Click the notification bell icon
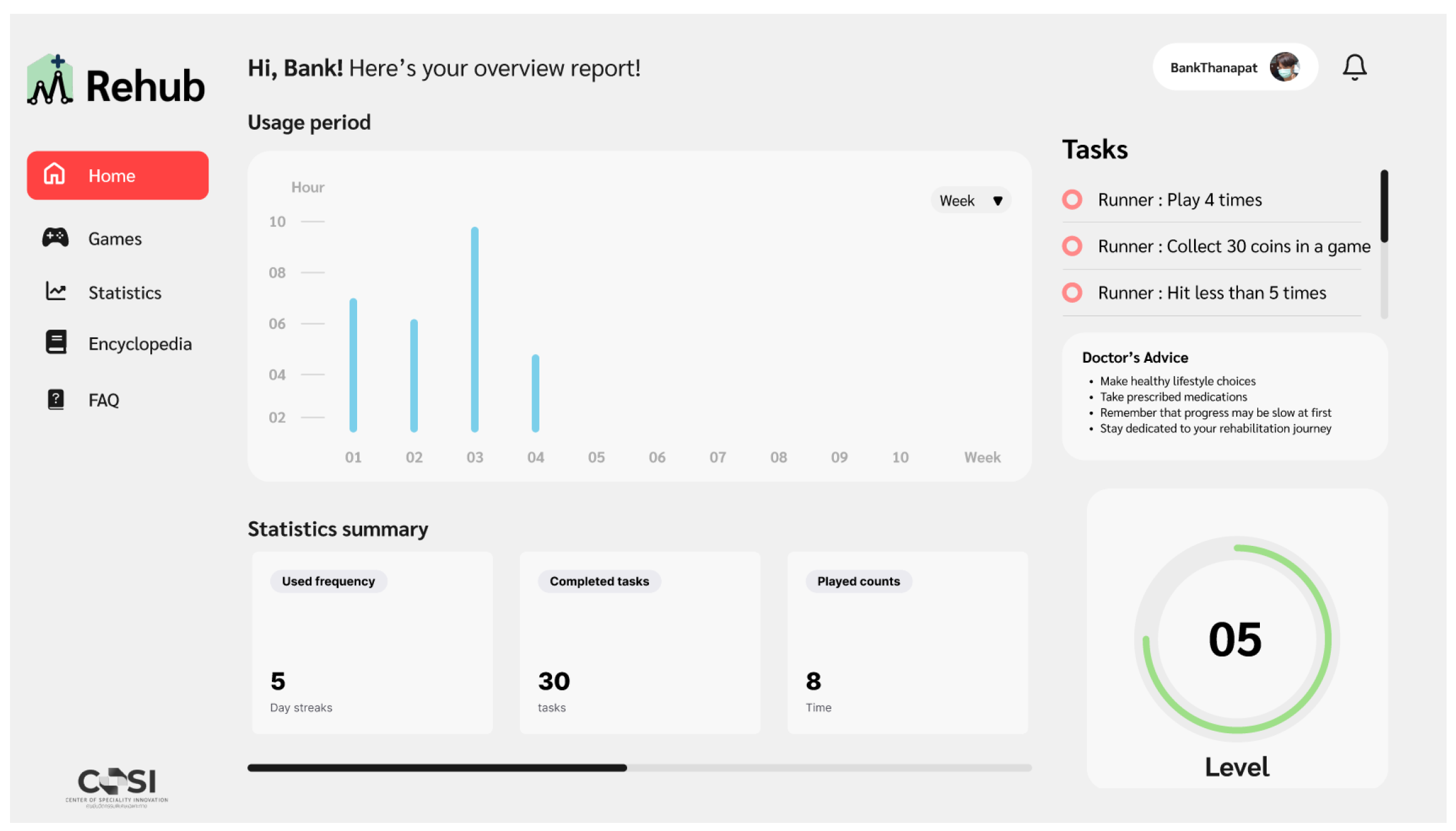 coord(1354,67)
